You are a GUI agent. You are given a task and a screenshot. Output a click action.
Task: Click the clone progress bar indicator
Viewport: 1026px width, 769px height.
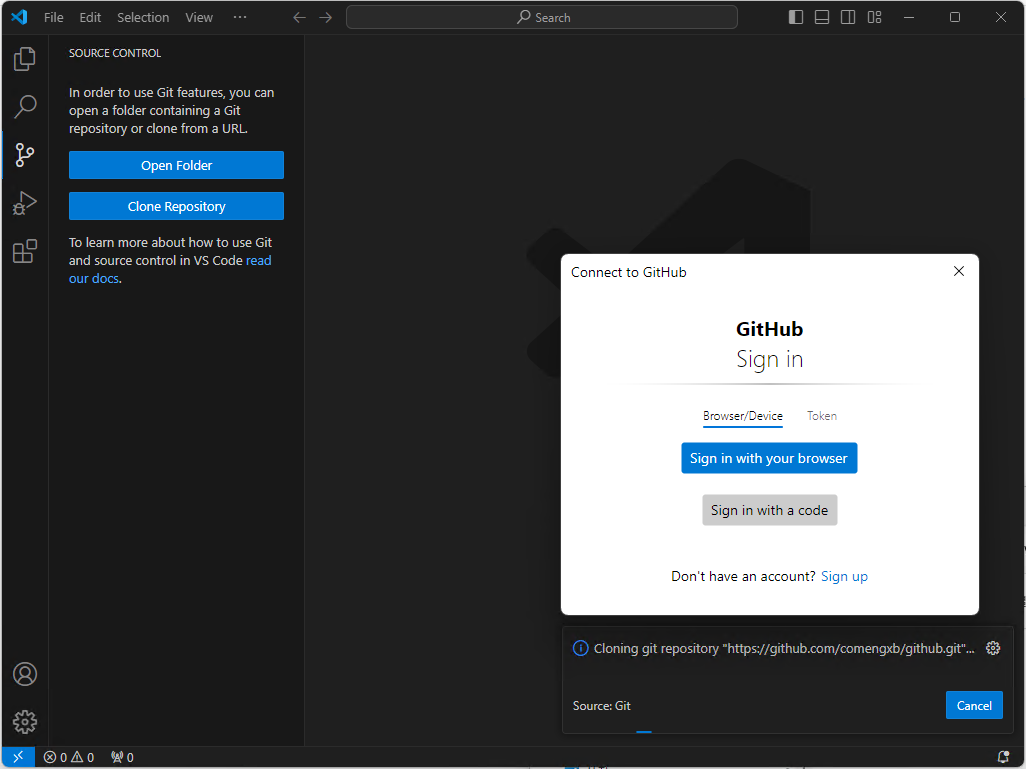[644, 732]
